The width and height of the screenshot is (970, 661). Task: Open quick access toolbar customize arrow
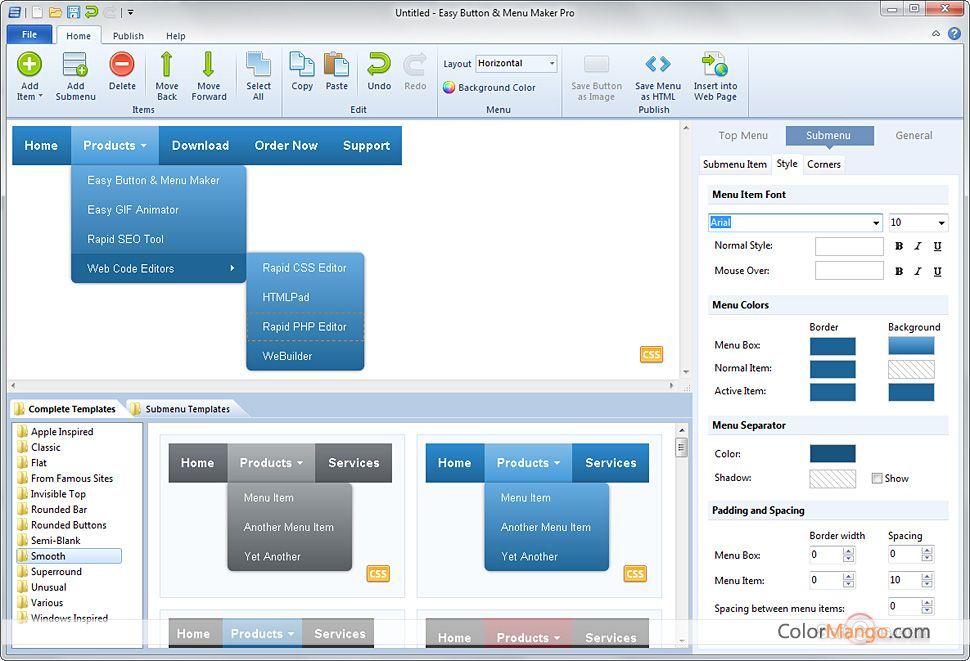pos(131,12)
